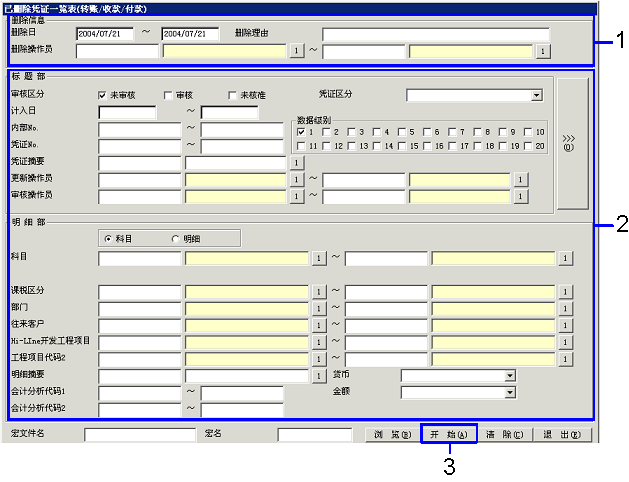Click lookup for ending 工程项目代码2 range
Viewport: 629px width, 482px height.
click(564, 358)
